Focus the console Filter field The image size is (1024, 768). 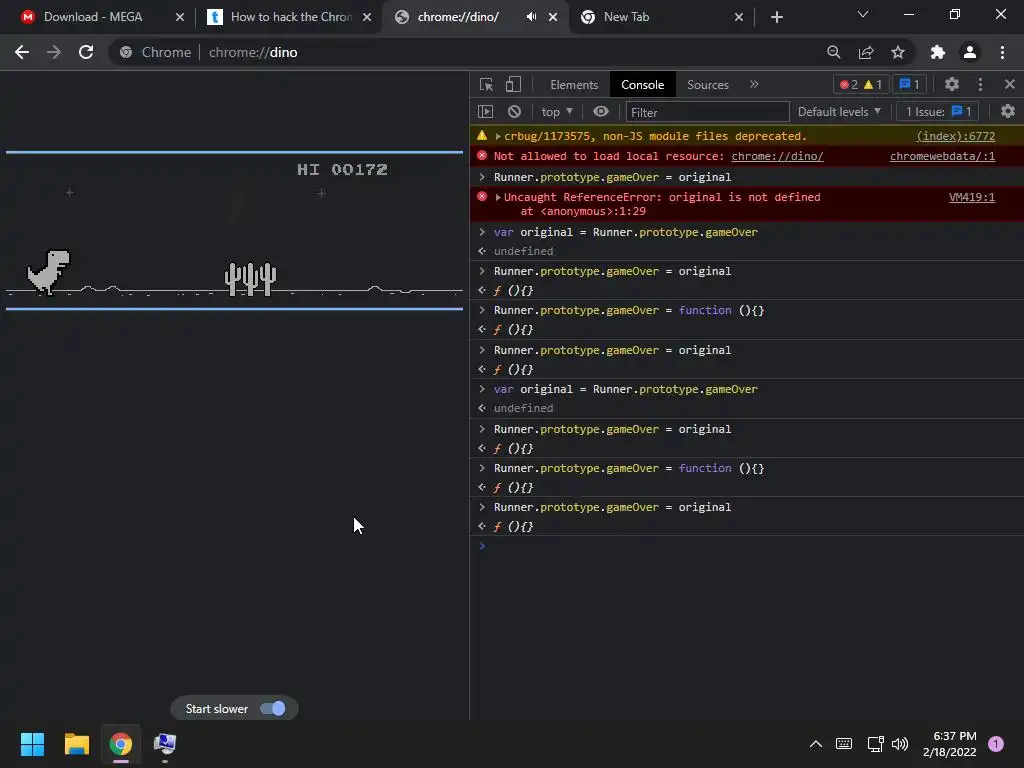tap(707, 112)
